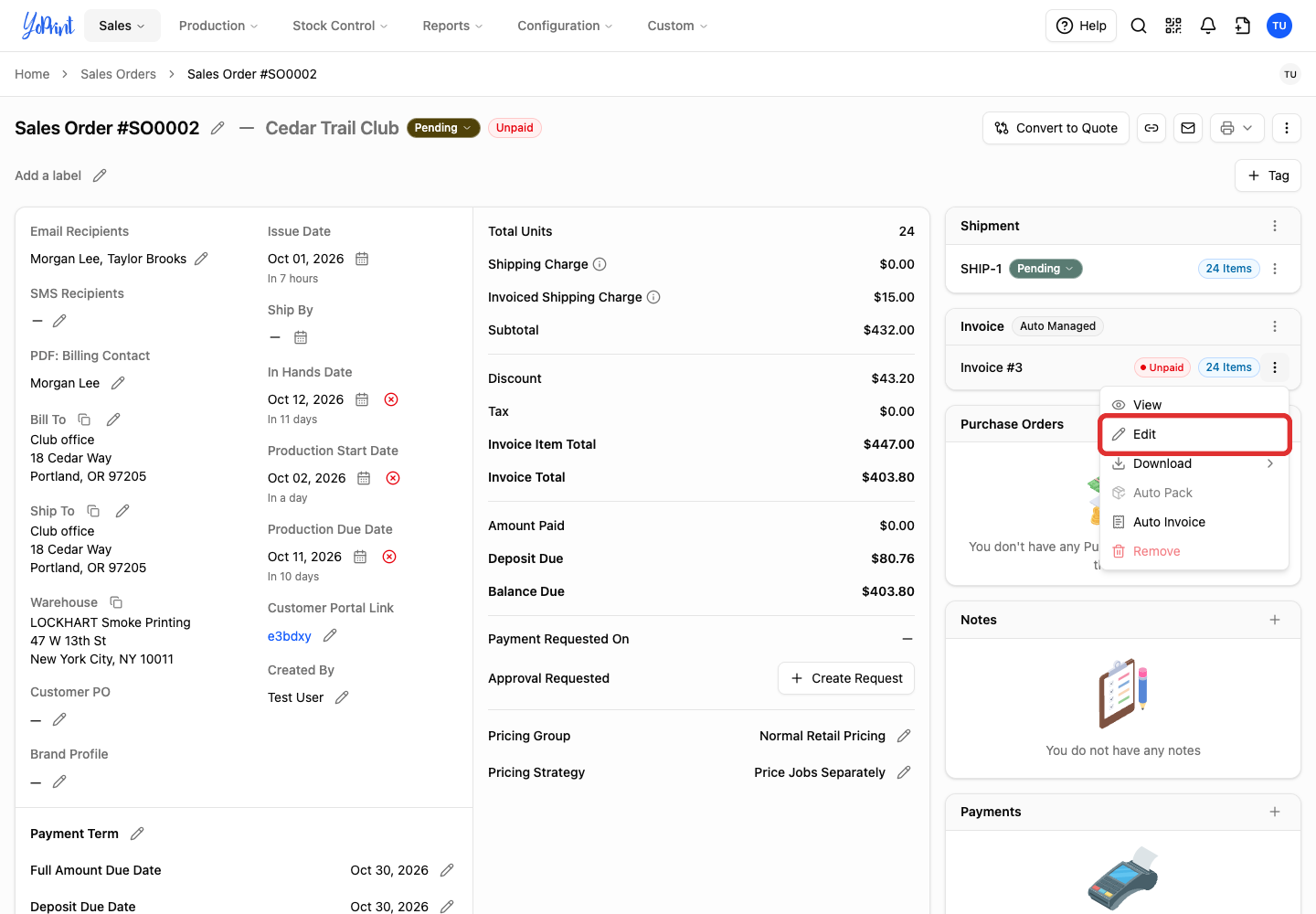This screenshot has width=1316, height=914.
Task: Copy the Bill To address
Action: pyautogui.click(x=84, y=420)
